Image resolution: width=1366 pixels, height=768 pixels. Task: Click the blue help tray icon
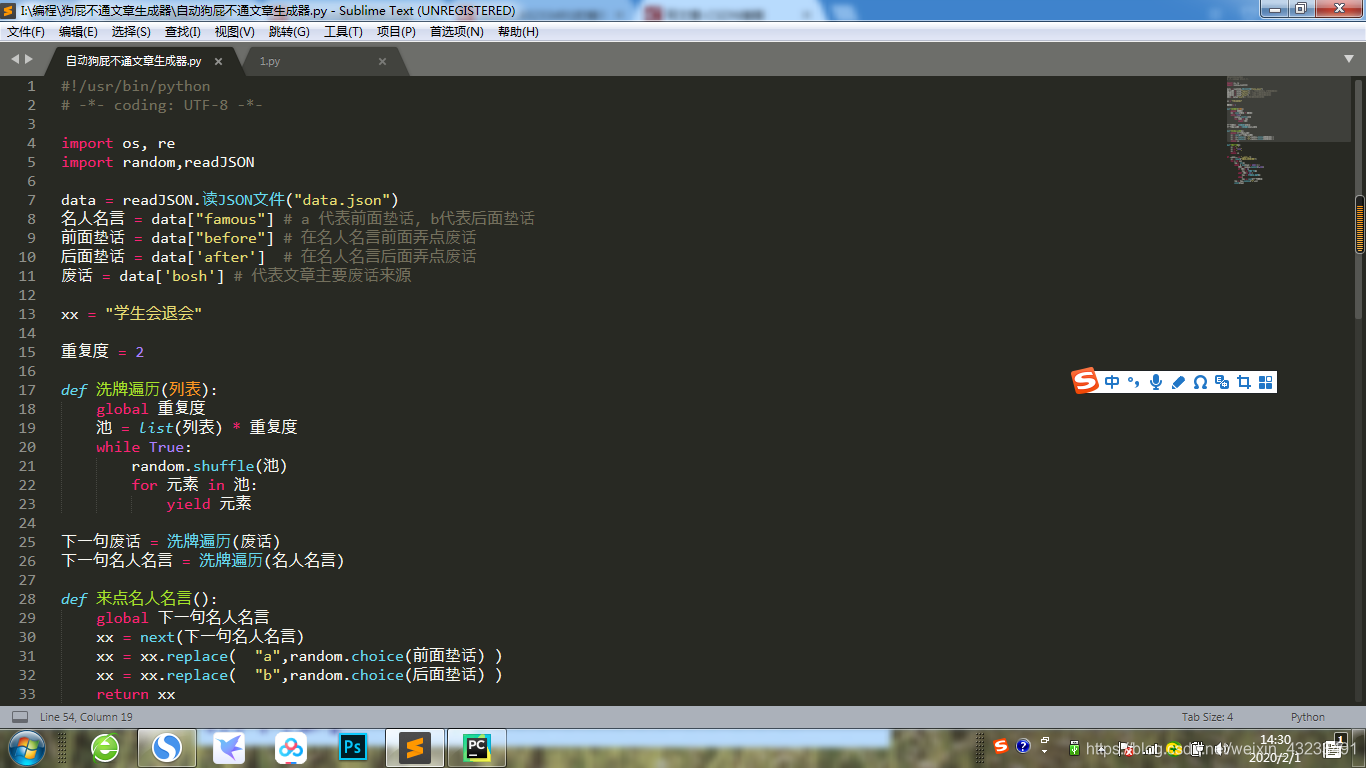pyautogui.click(x=1023, y=746)
